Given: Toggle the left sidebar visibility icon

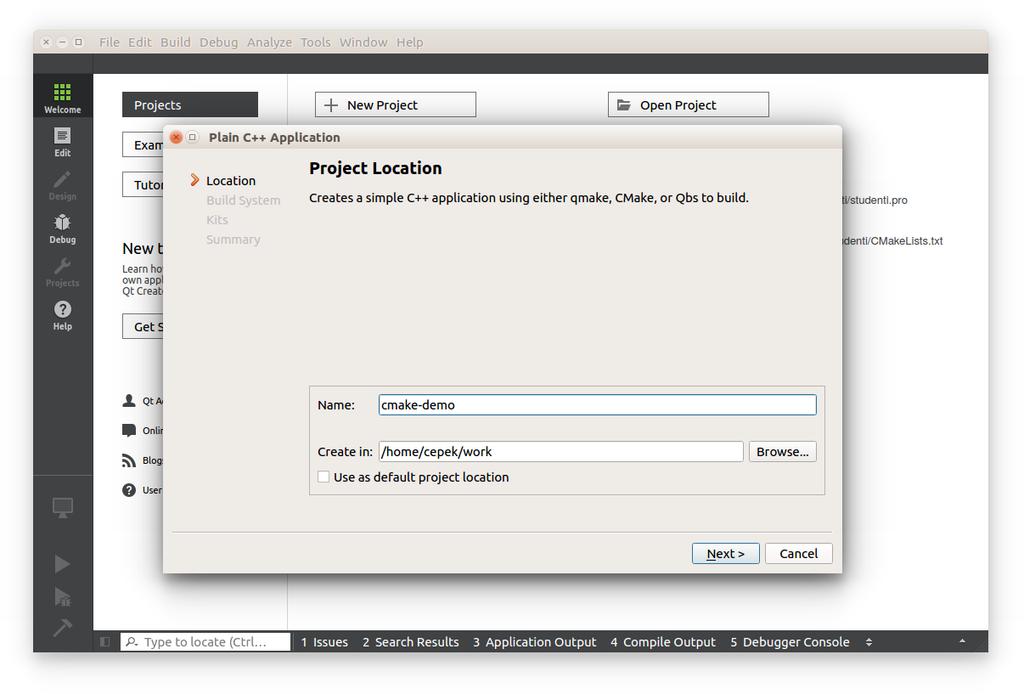Looking at the screenshot, I should point(104,642).
